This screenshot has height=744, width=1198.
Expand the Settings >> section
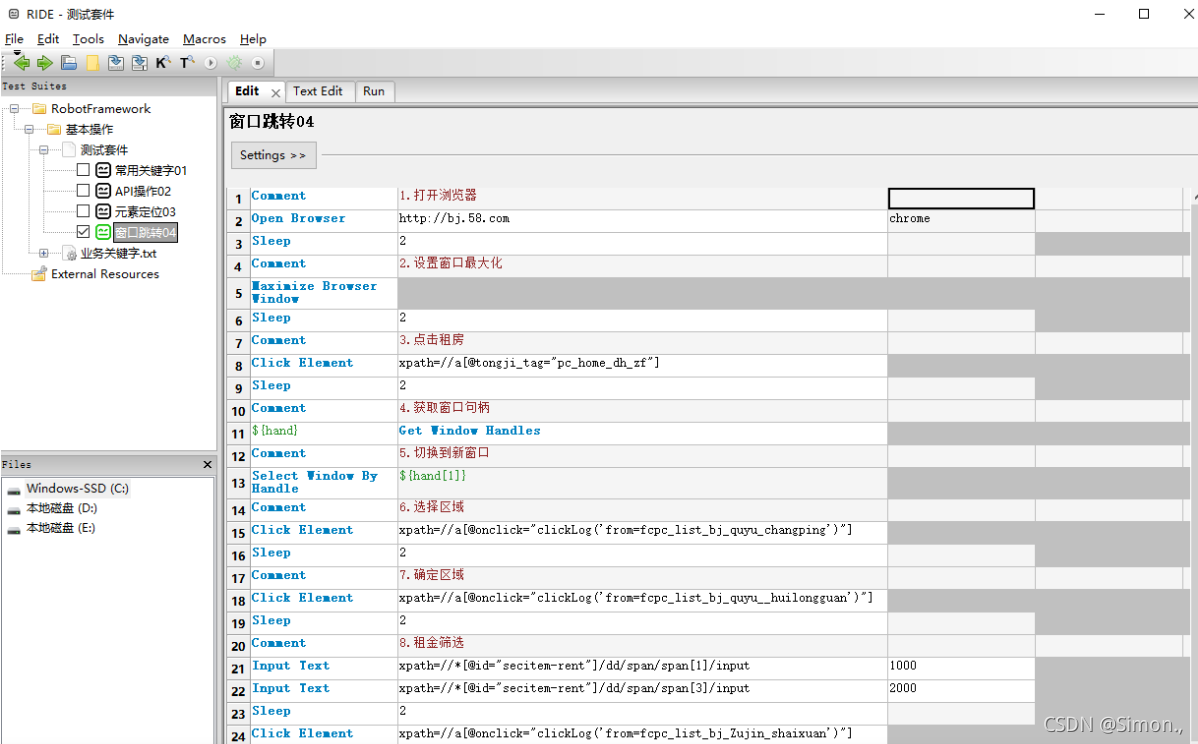pyautogui.click(x=273, y=155)
